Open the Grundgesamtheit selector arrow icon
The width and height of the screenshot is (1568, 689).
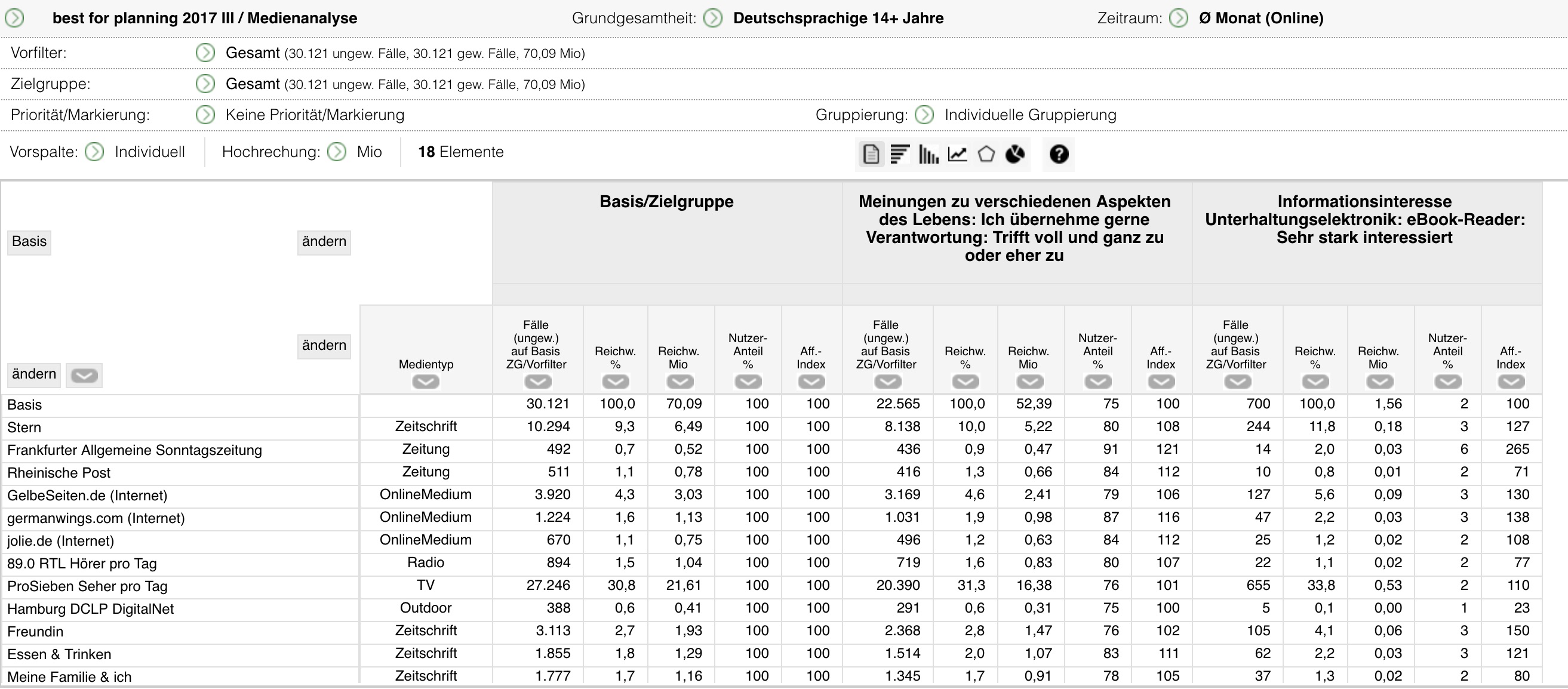[713, 19]
